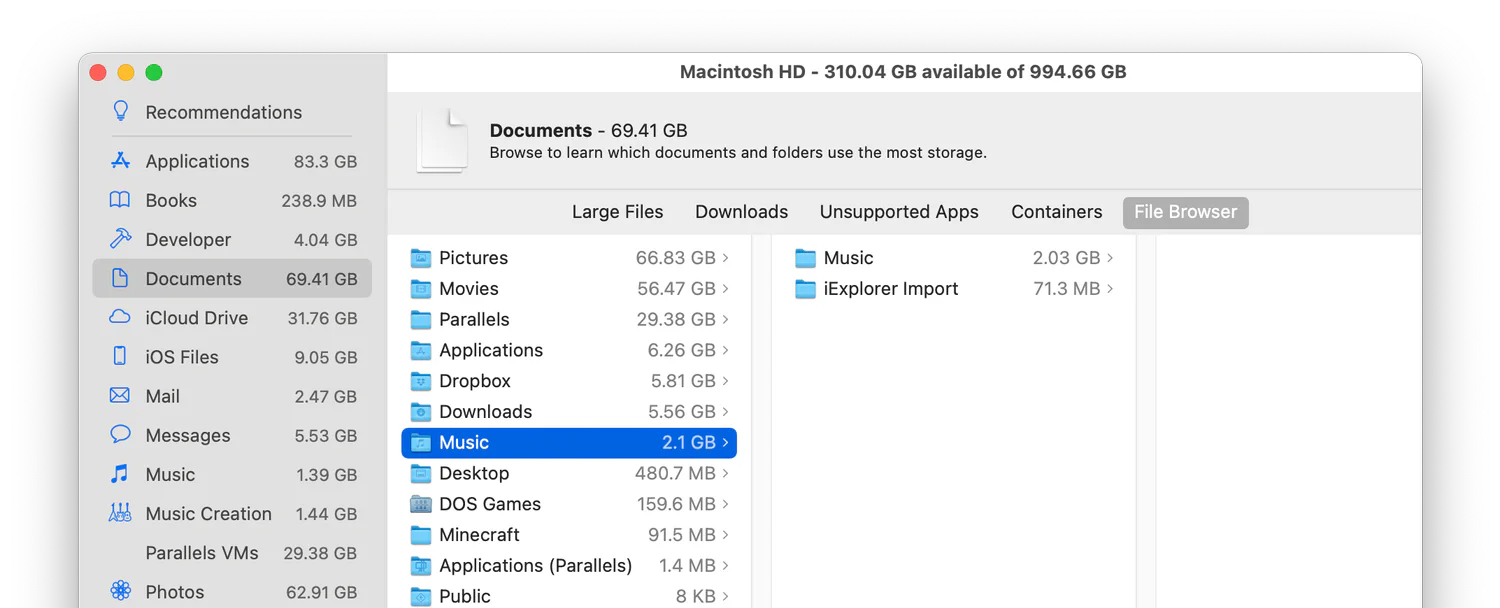This screenshot has width=1500, height=608.
Task: Click the Public folder icon
Action: 421,596
